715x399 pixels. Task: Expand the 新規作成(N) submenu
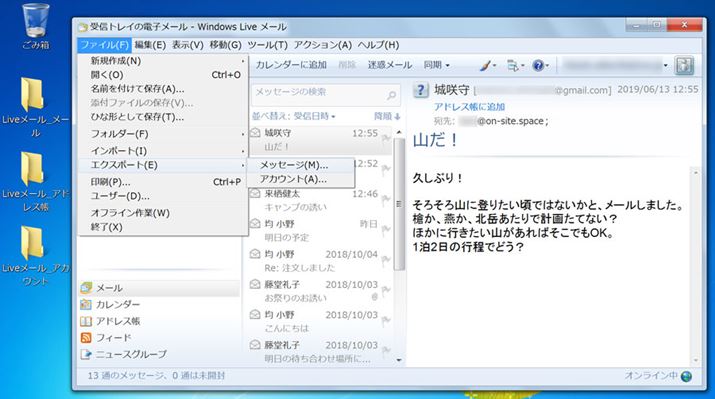[163, 61]
